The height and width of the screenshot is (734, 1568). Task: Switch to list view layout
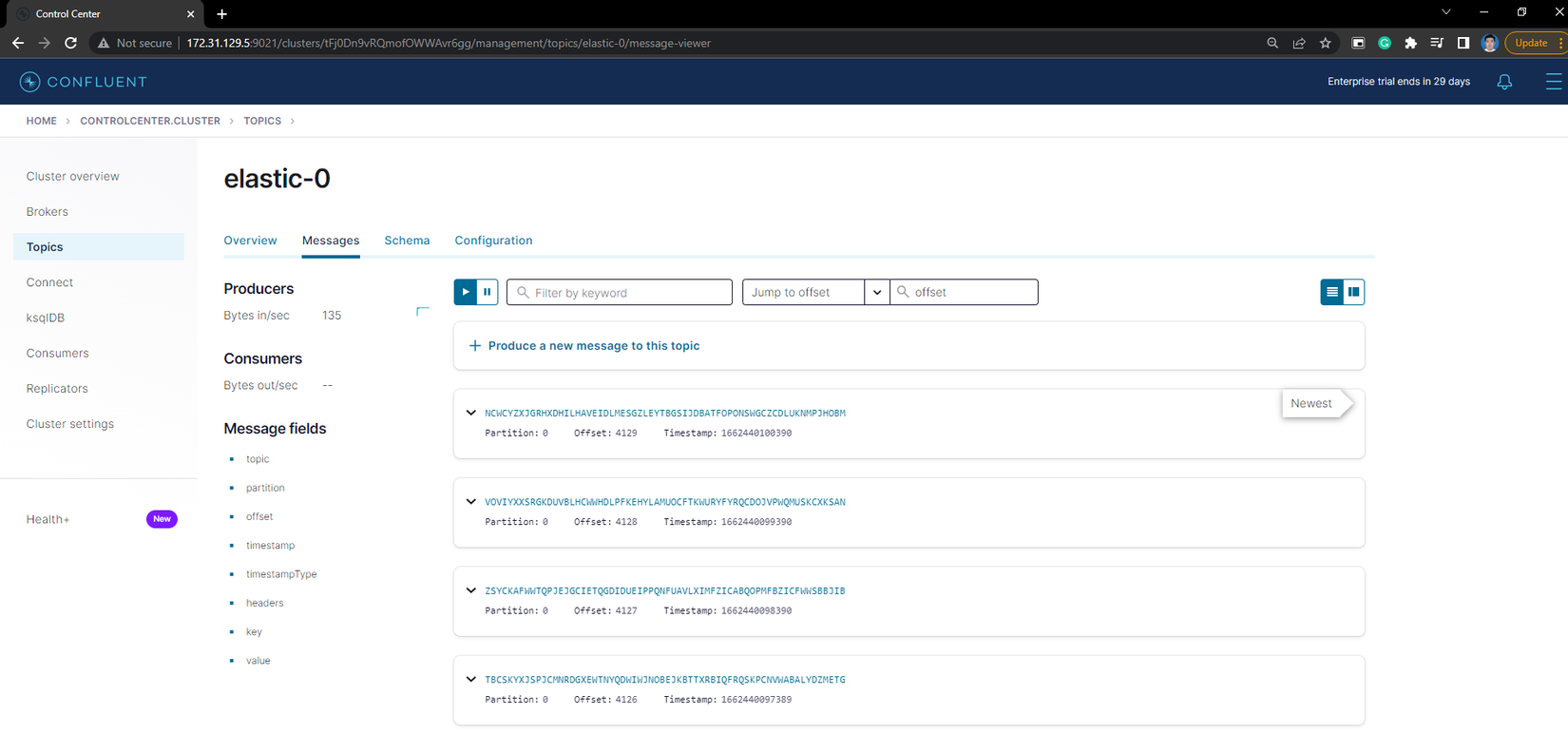[1332, 292]
